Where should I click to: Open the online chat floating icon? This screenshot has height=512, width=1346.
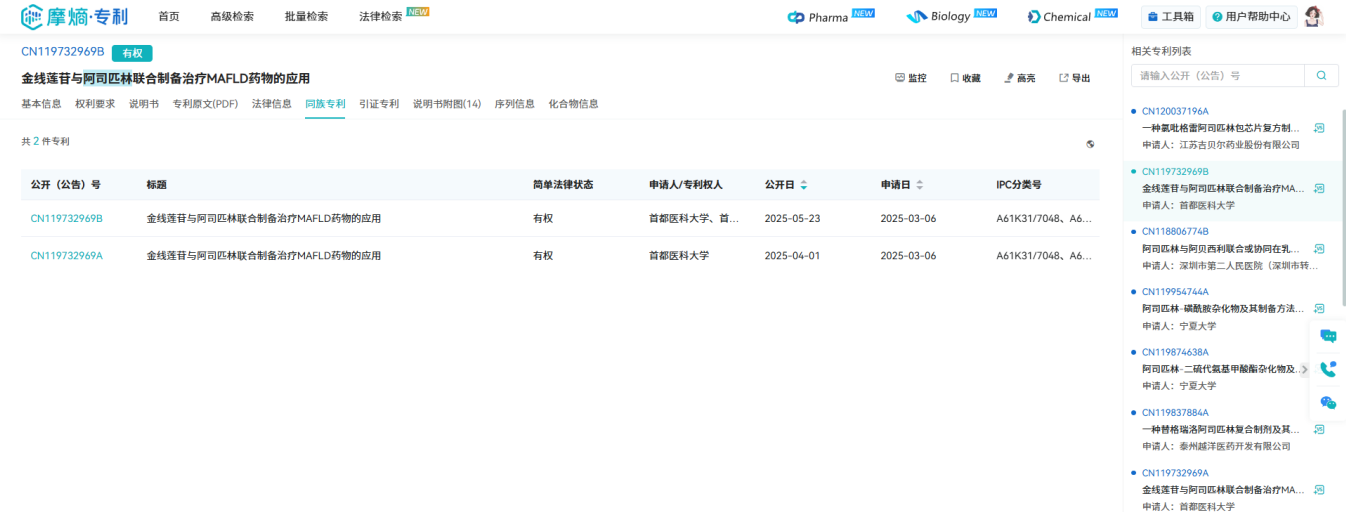click(x=1328, y=336)
